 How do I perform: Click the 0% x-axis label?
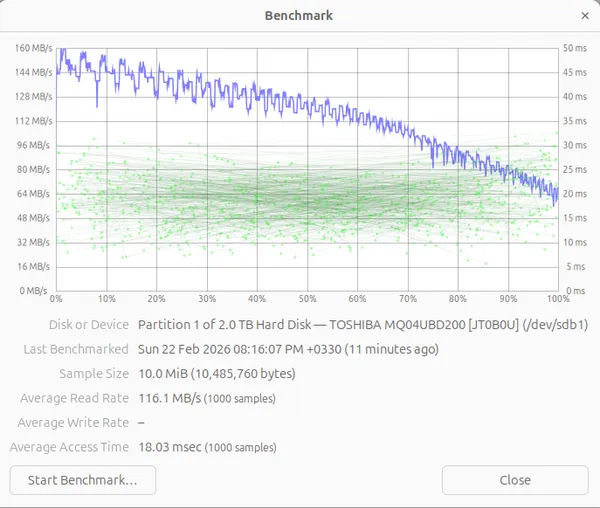click(x=56, y=299)
